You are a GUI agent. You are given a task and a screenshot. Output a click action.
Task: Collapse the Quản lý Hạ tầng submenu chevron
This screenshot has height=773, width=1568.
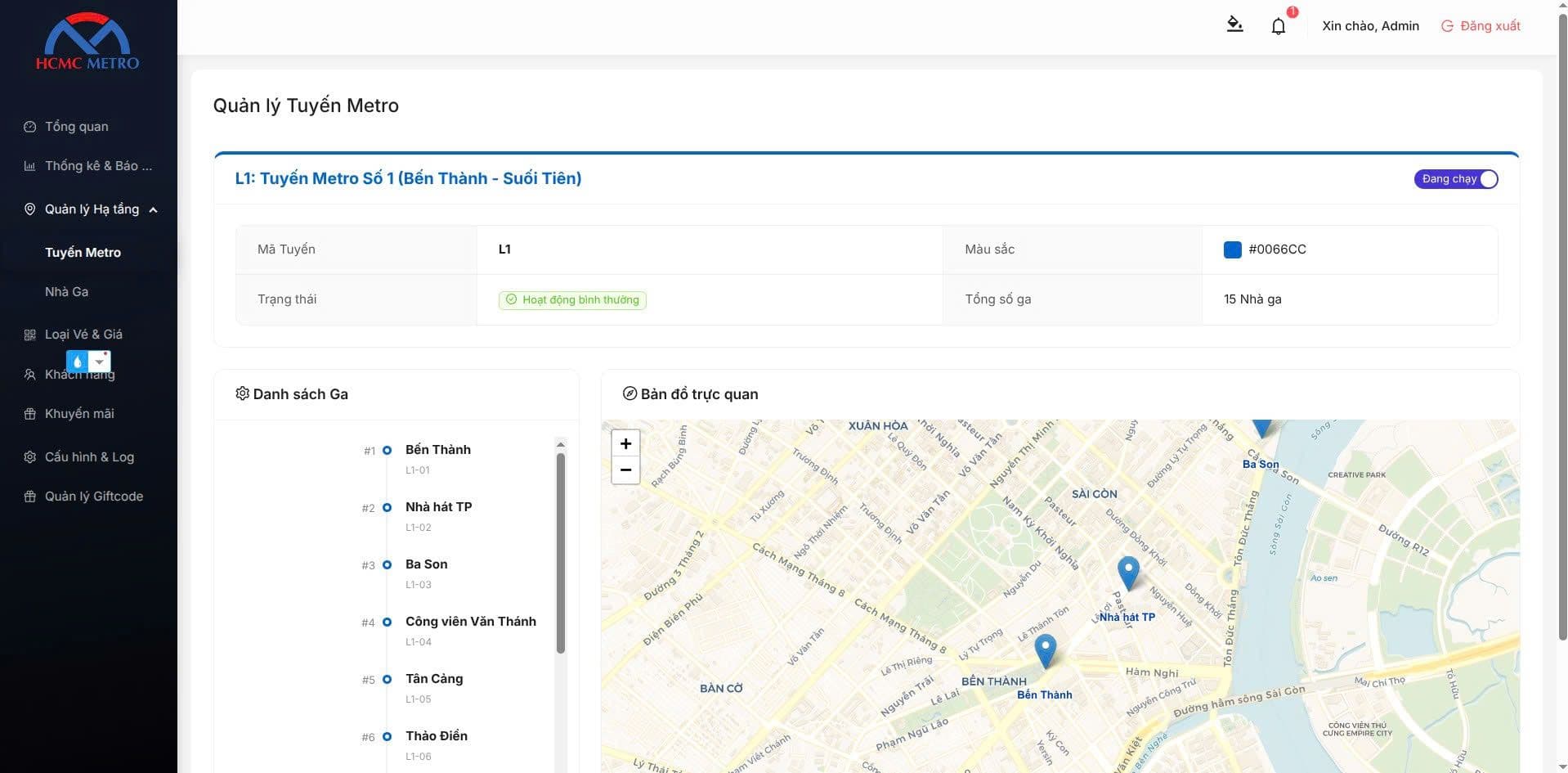pos(153,210)
